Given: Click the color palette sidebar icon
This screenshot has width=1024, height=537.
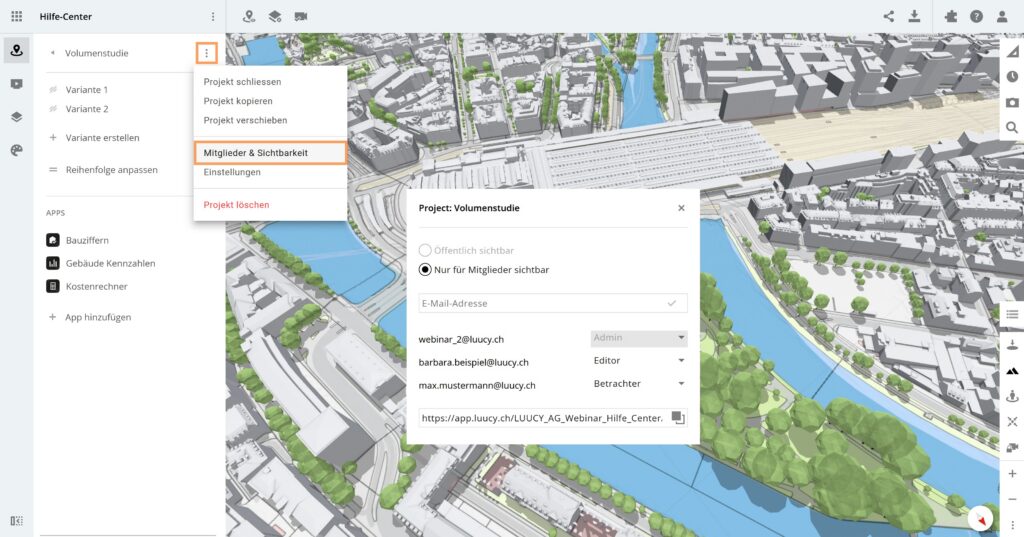Looking at the screenshot, I should point(16,150).
